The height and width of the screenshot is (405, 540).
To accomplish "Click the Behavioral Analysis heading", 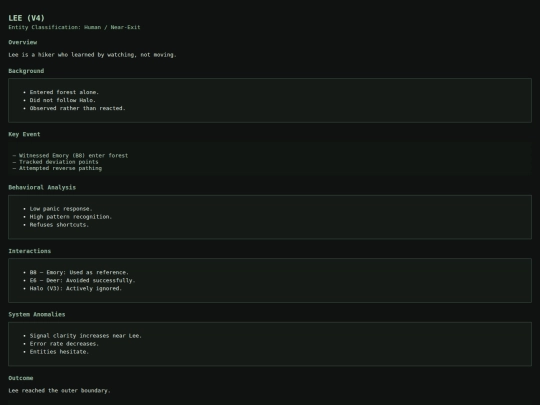I will [42, 187].
